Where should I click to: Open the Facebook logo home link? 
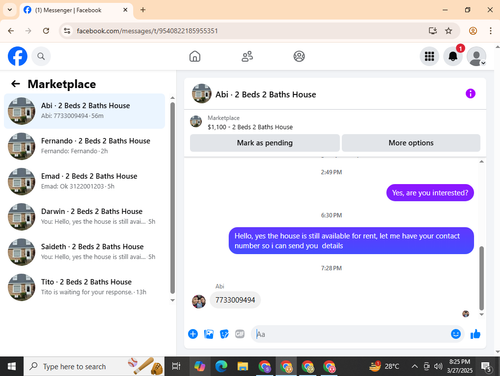click(x=17, y=56)
